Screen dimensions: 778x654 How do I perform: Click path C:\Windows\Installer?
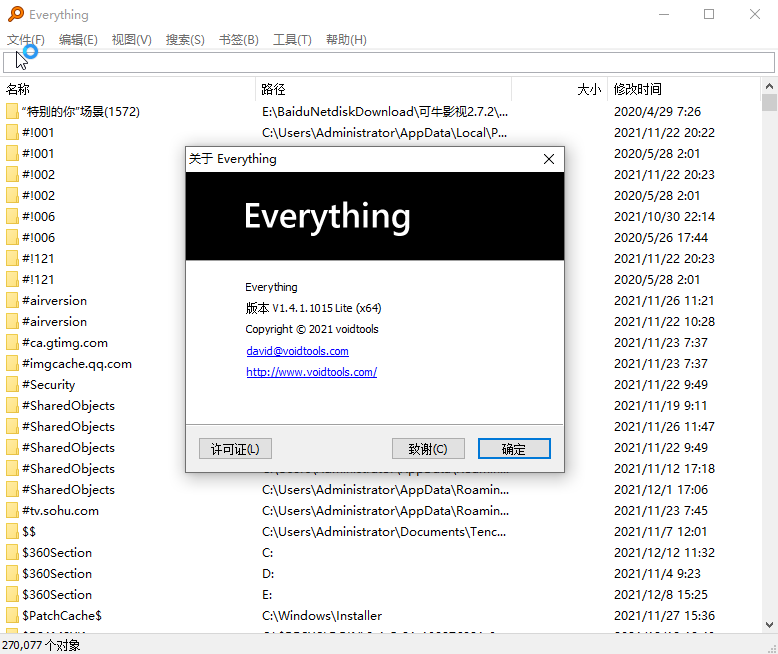tap(322, 616)
